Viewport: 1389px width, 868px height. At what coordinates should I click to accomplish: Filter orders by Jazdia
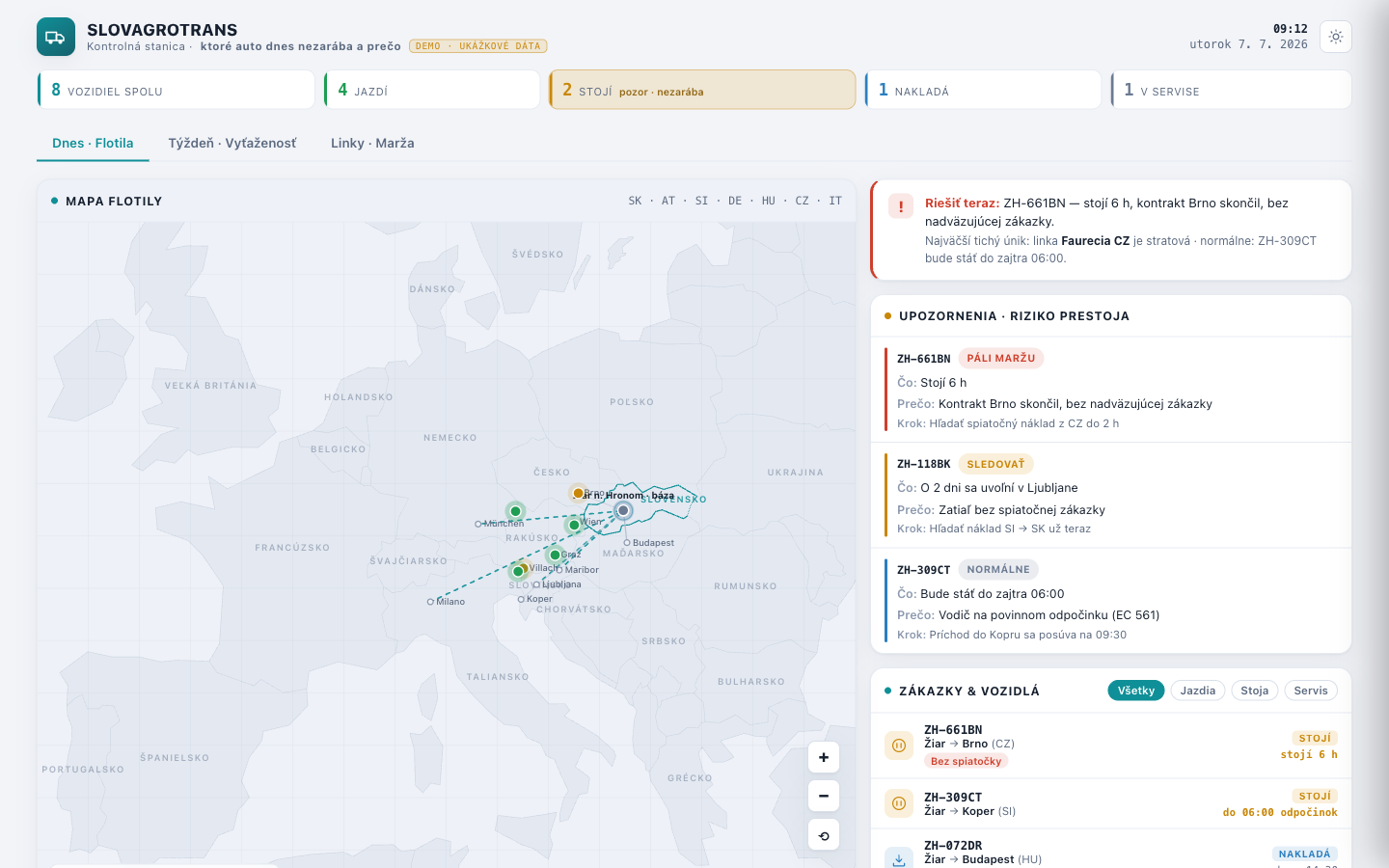[1198, 691]
